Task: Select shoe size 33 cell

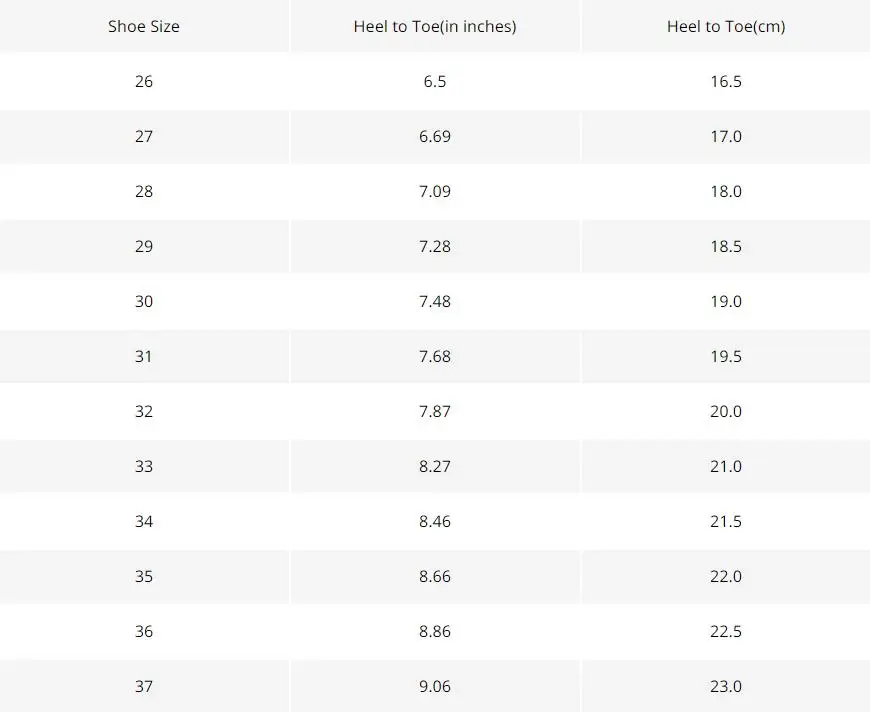Action: [x=144, y=466]
